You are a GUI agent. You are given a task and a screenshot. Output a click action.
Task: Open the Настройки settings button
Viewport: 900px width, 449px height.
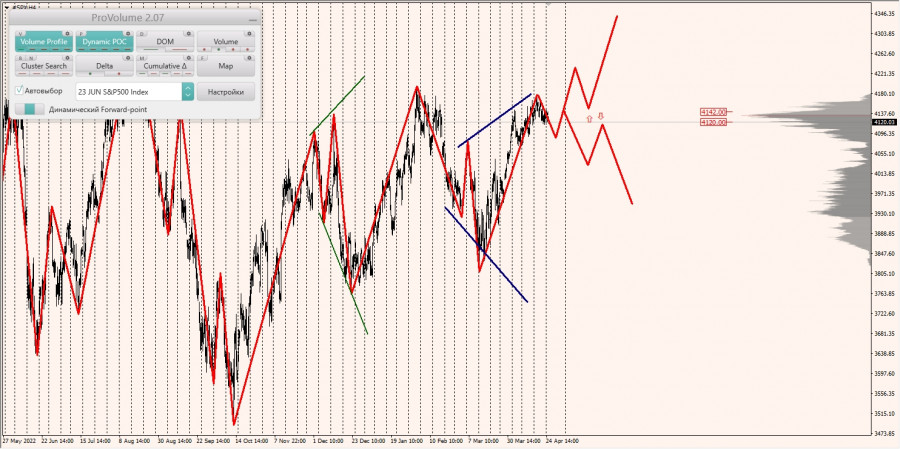(x=226, y=92)
